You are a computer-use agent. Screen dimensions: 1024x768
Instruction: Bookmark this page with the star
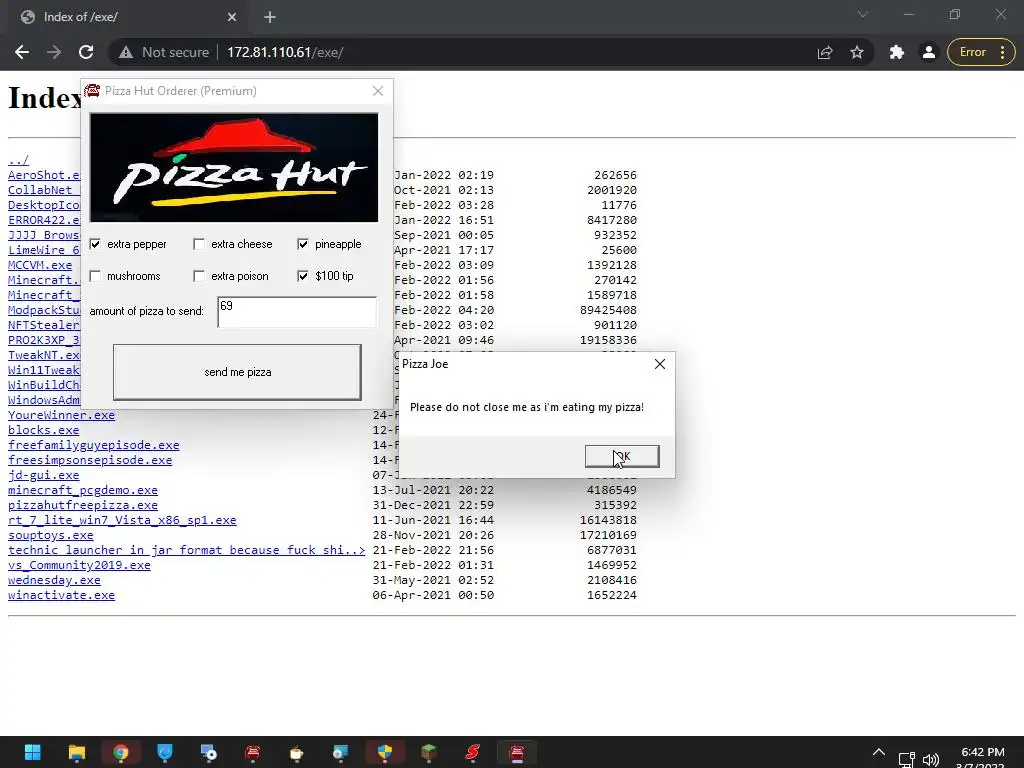(857, 52)
